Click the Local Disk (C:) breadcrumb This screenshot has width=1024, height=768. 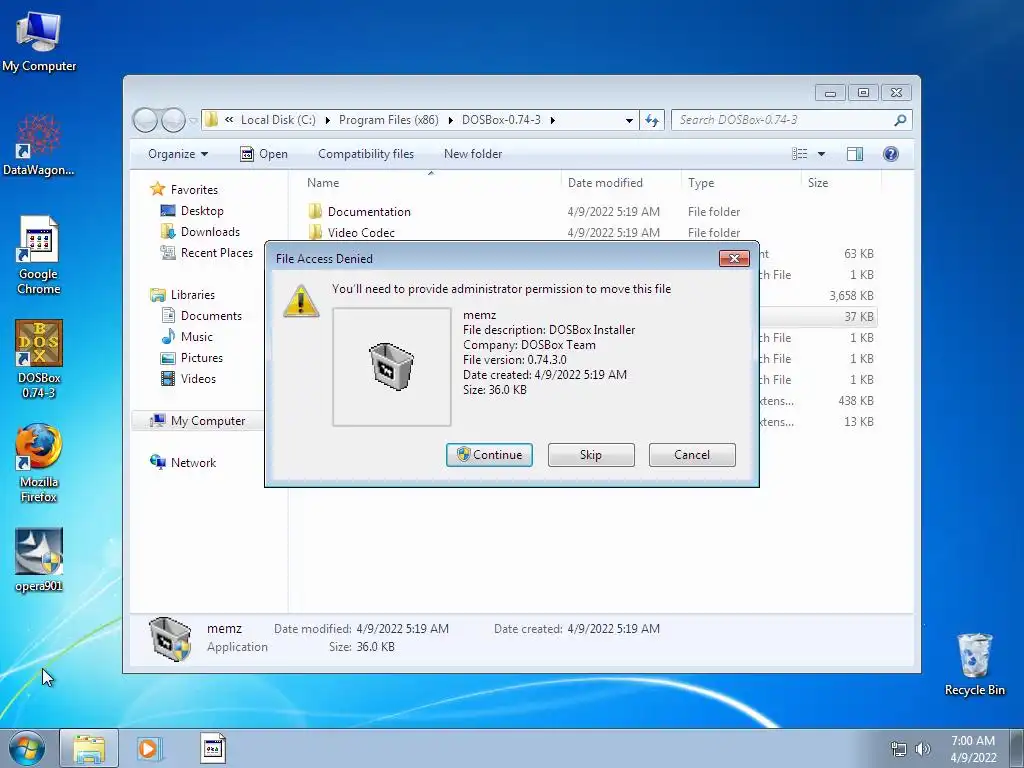click(278, 120)
